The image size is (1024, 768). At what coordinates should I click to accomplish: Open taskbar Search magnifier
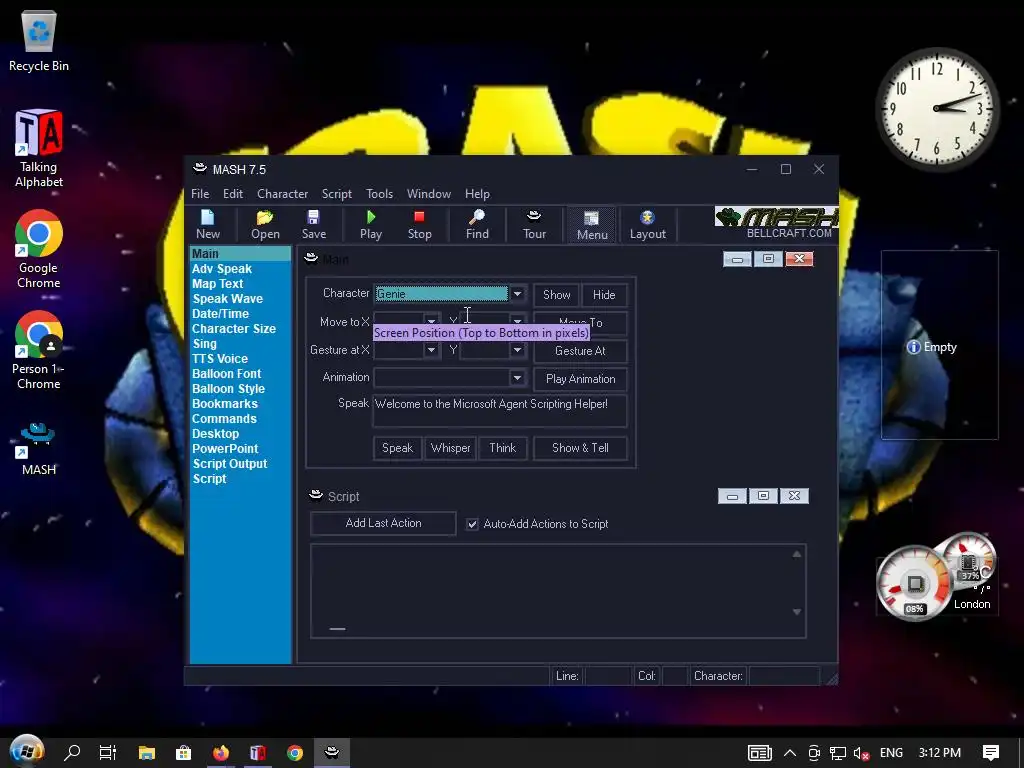pyautogui.click(x=72, y=752)
